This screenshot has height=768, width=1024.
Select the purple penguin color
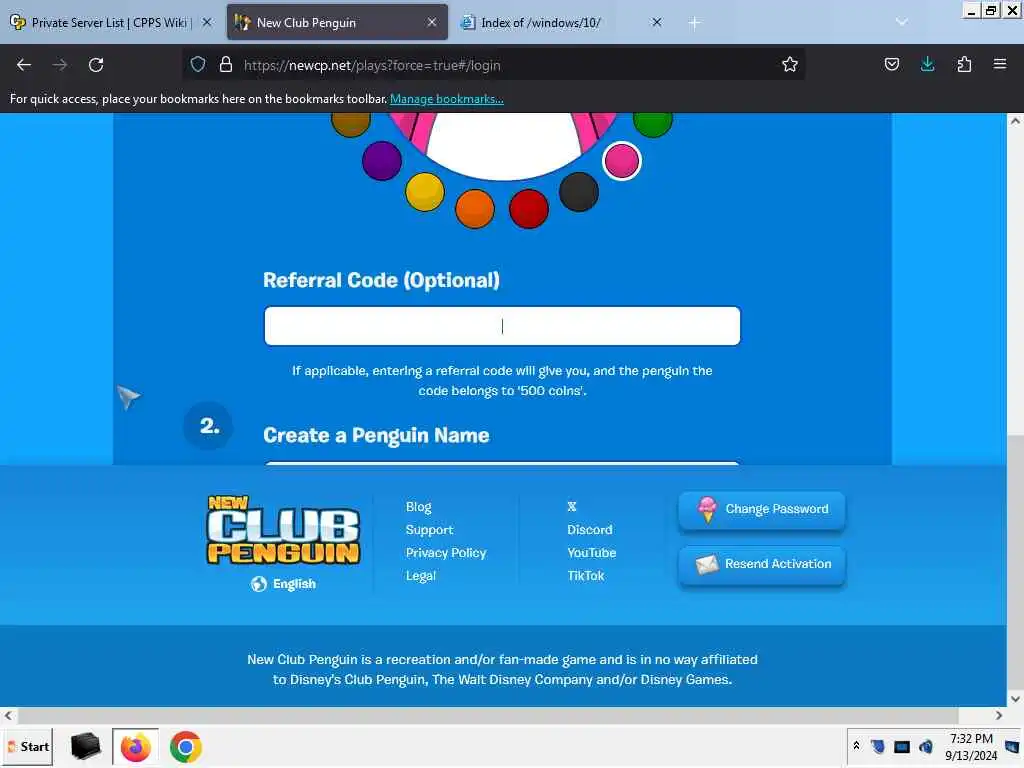[x=382, y=161]
